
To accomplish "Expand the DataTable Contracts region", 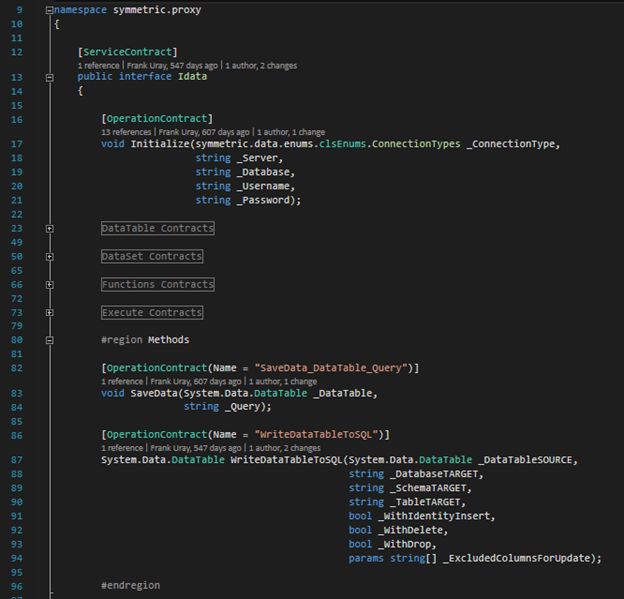I will (49, 229).
